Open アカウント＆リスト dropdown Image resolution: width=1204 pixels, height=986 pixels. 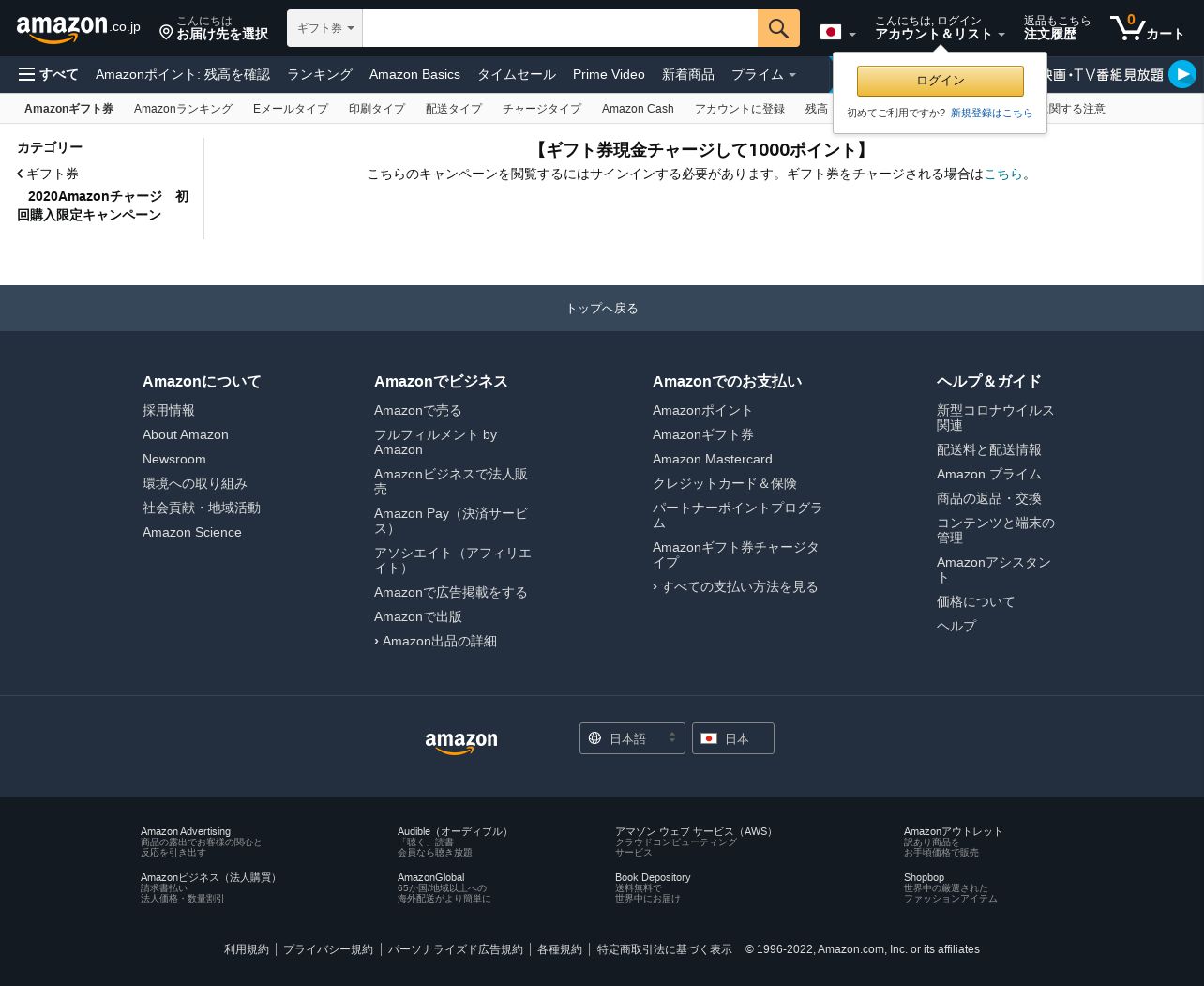coord(940,28)
